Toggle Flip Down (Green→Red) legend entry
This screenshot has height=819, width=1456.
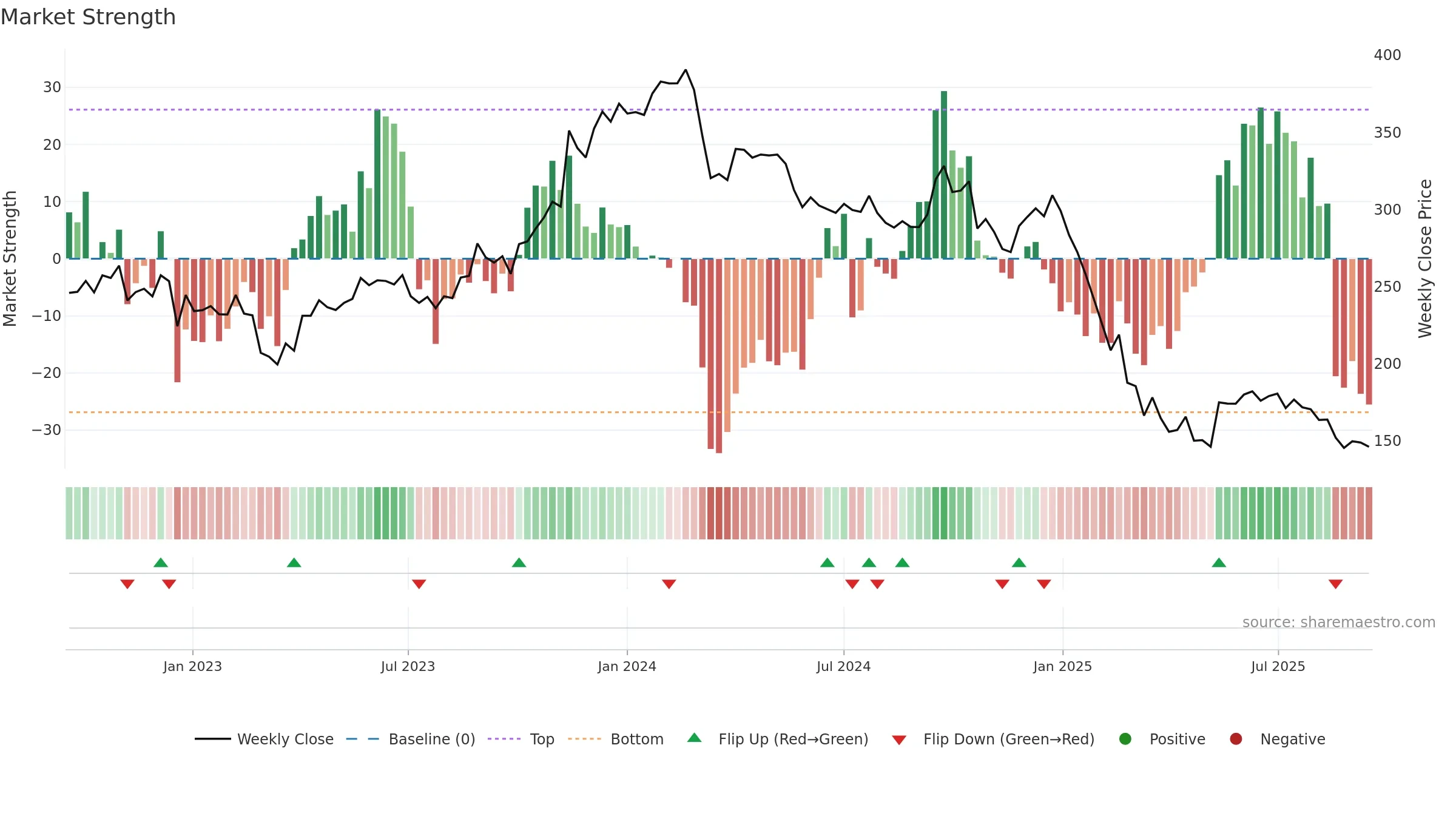click(993, 739)
